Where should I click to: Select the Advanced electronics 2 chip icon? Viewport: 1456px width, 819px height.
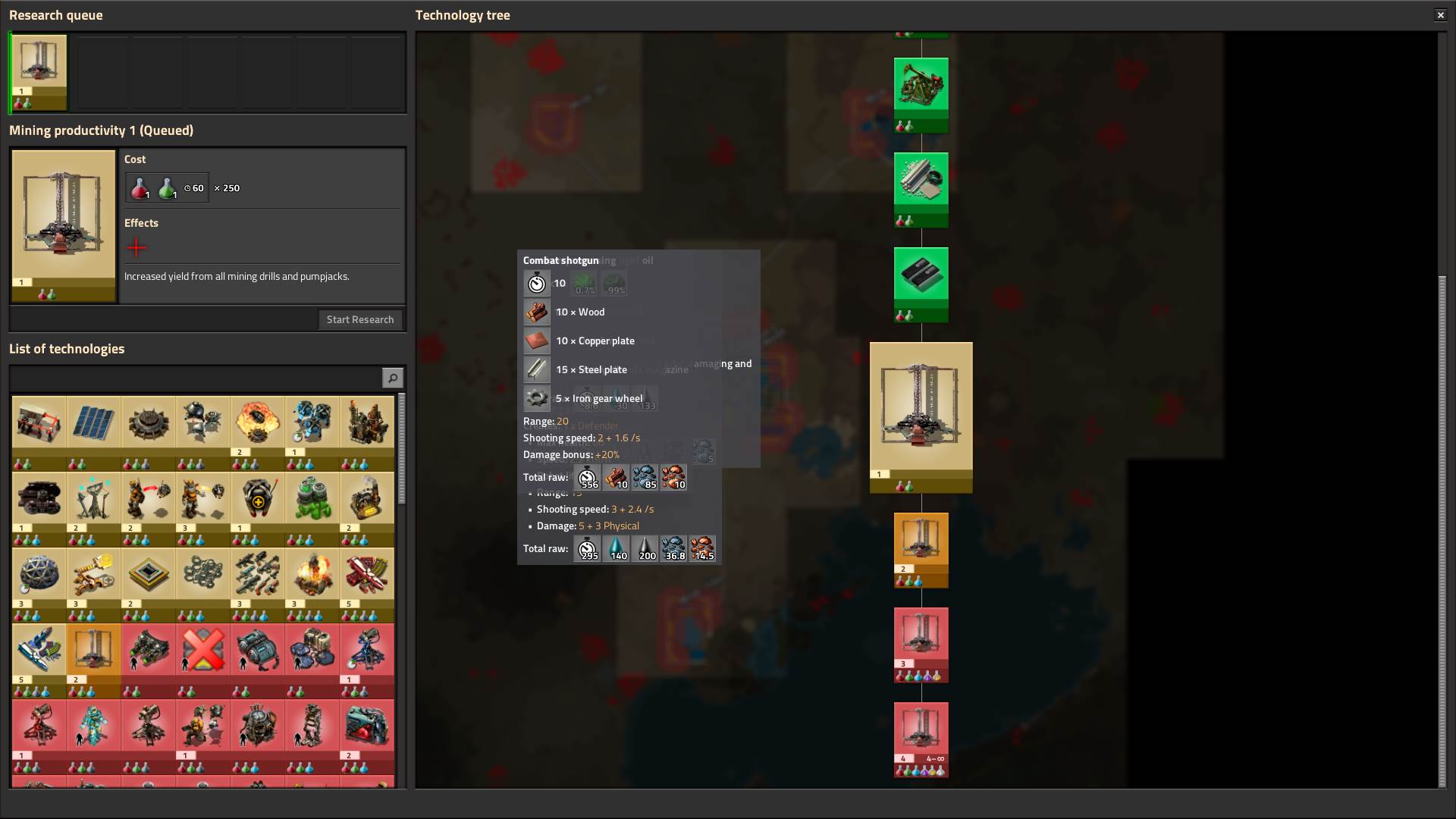(149, 584)
